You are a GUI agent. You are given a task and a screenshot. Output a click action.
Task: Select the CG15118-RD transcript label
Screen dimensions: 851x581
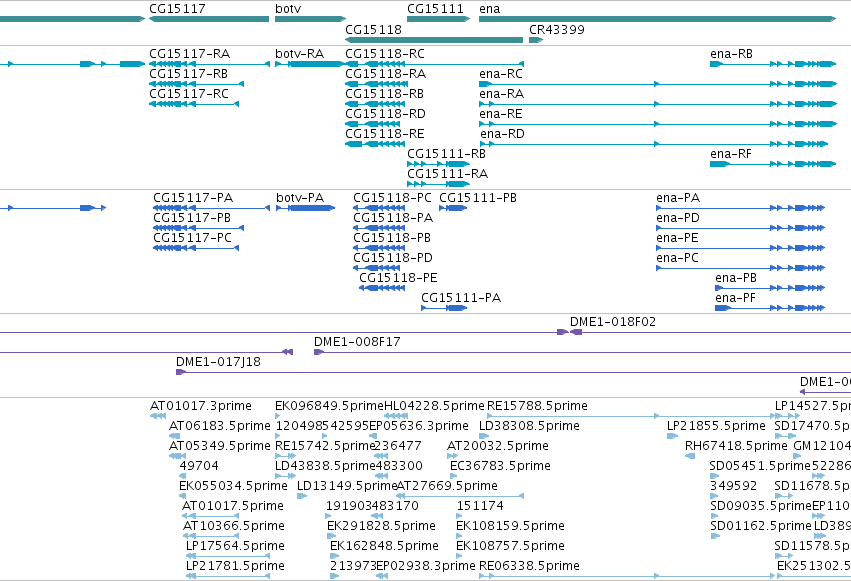(385, 114)
